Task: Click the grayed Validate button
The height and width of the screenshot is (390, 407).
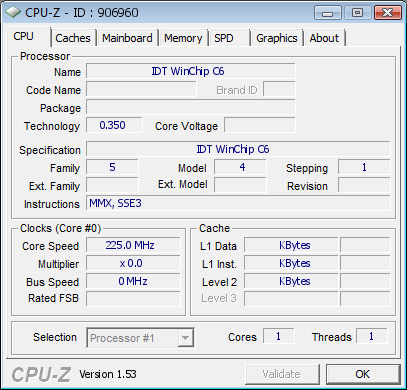Action: point(282,374)
